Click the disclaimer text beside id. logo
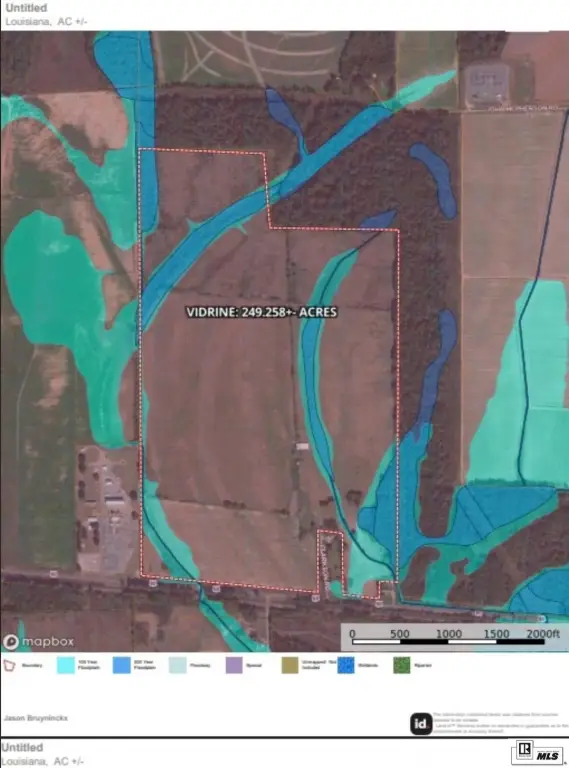569x768 pixels. coord(500,723)
